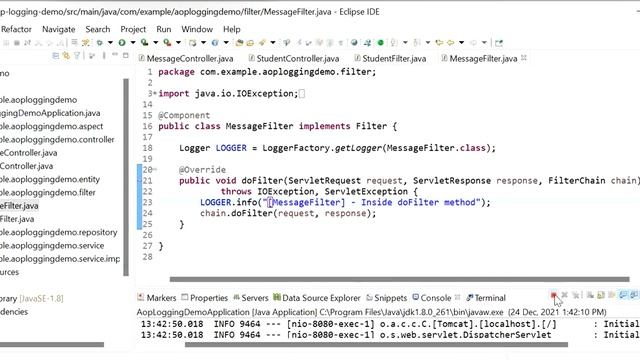640x360 pixels.
Task: Switch to the MessageController.java tab
Action: [186, 58]
